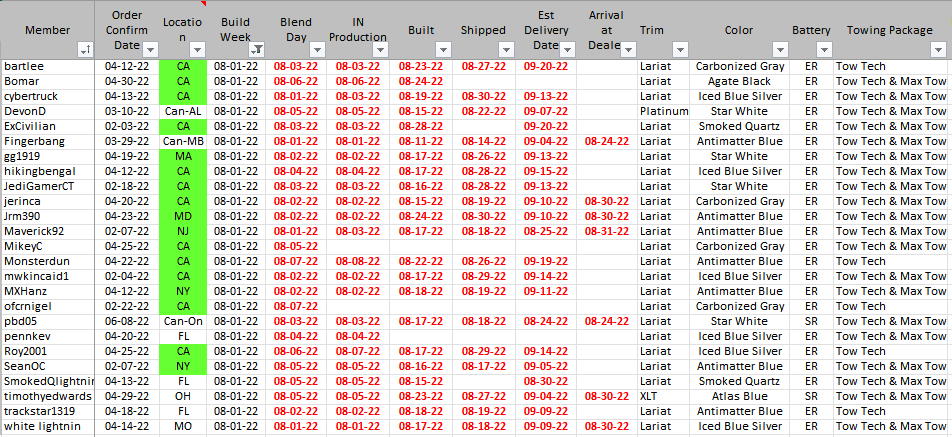This screenshot has width=952, height=437.
Task: Click the active Build Week filter icon
Action: [257, 48]
